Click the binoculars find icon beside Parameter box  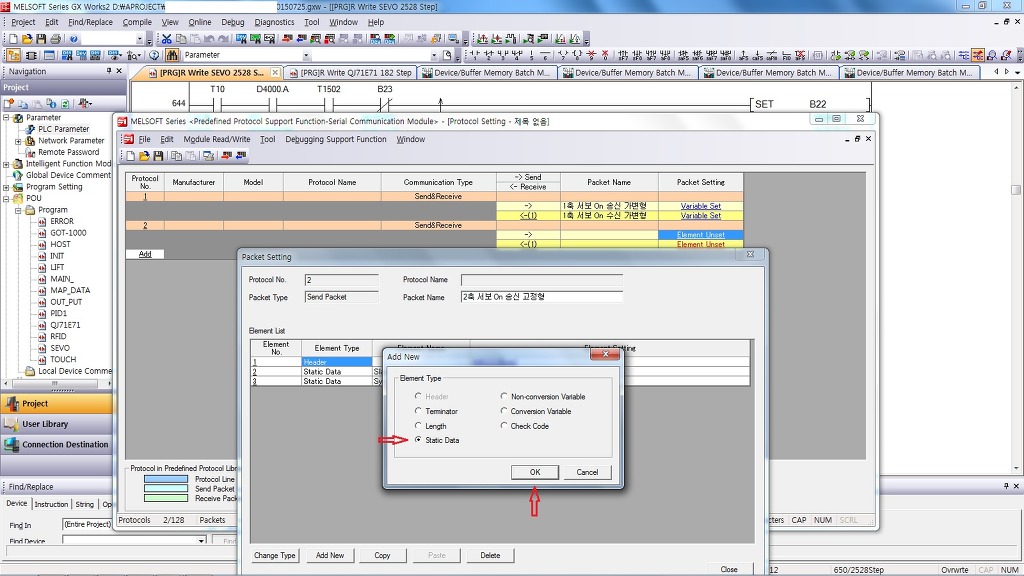[x=172, y=55]
